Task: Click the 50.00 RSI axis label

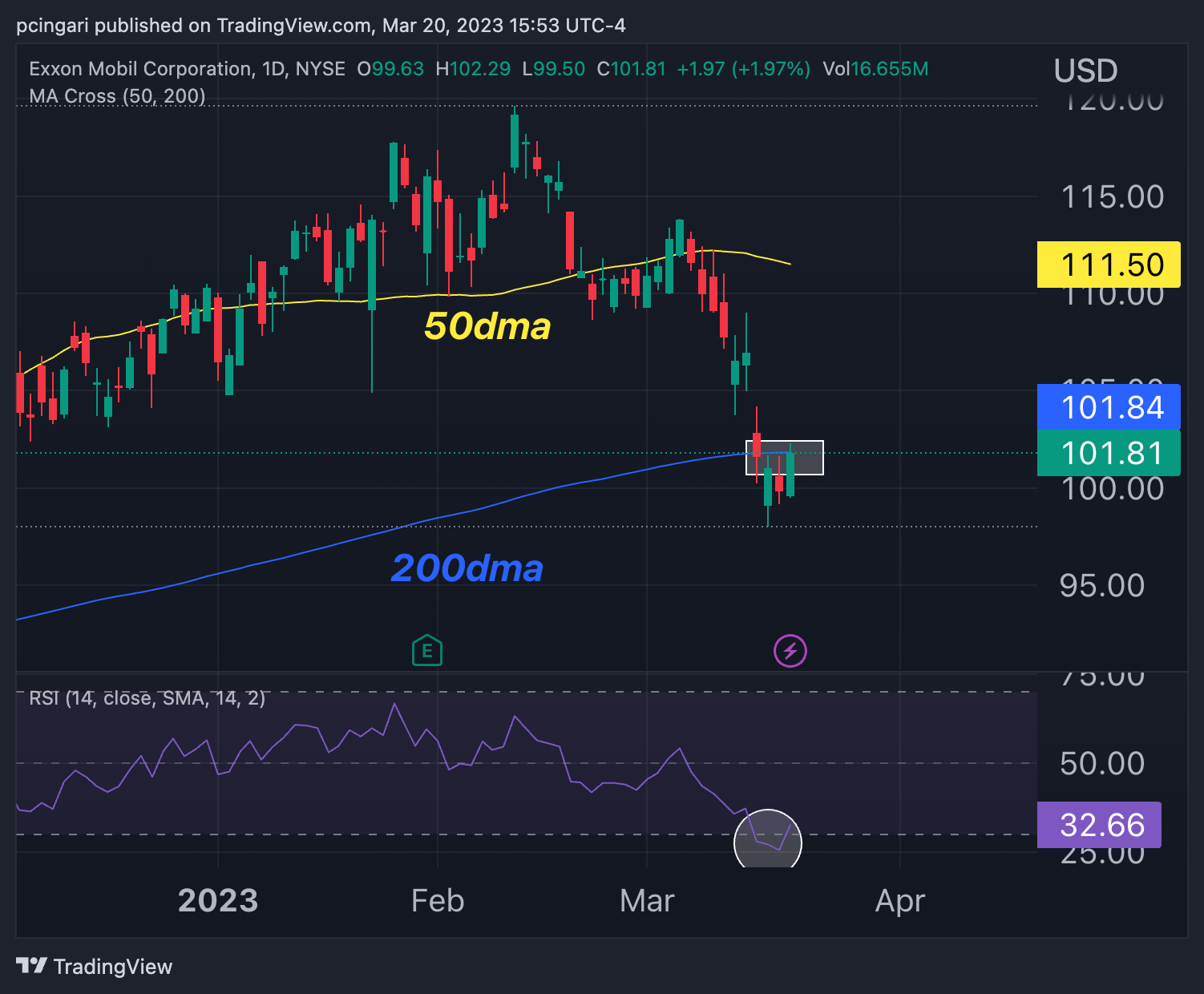Action: (x=1102, y=763)
